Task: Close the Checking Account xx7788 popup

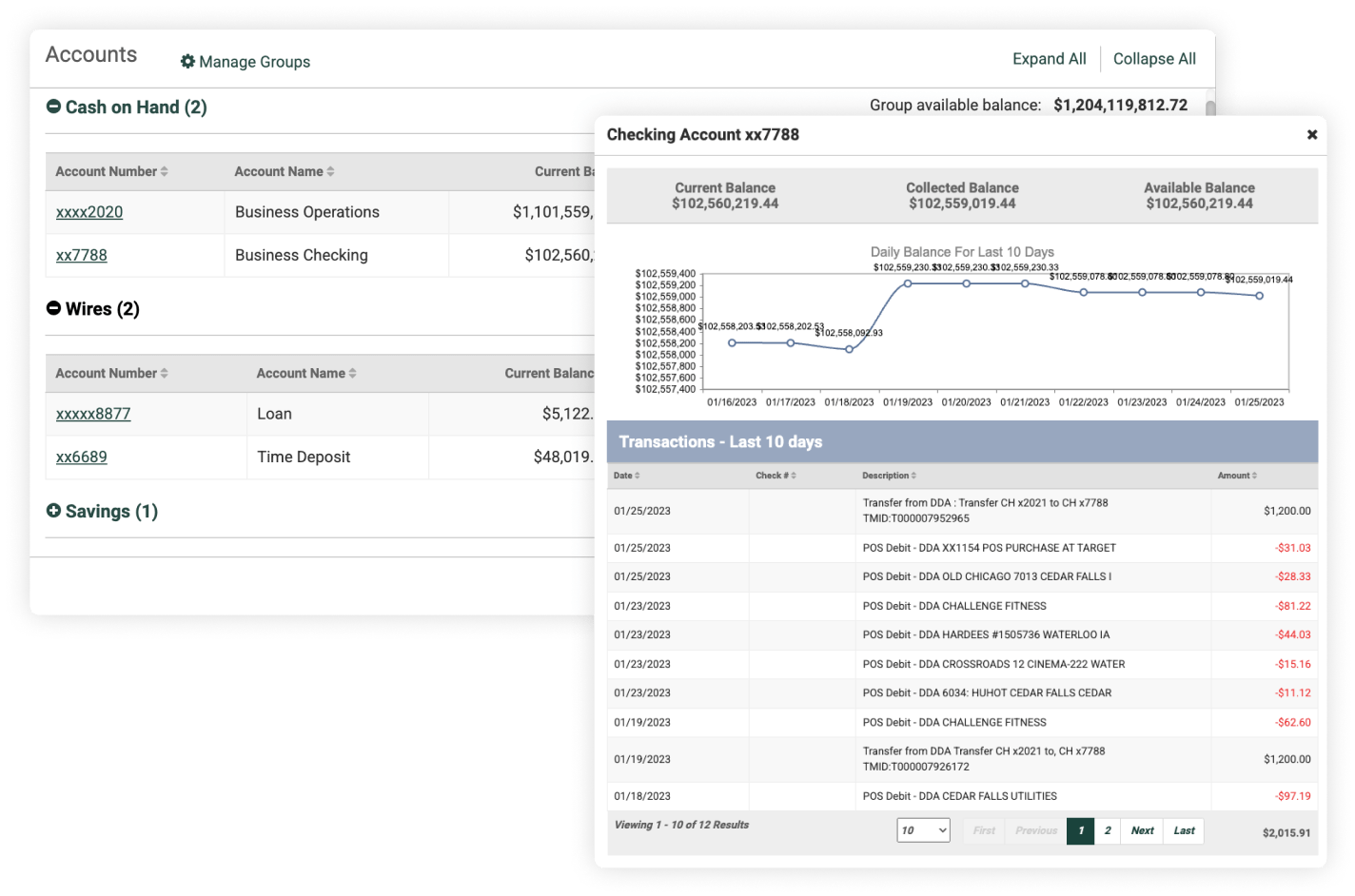Action: (1311, 134)
